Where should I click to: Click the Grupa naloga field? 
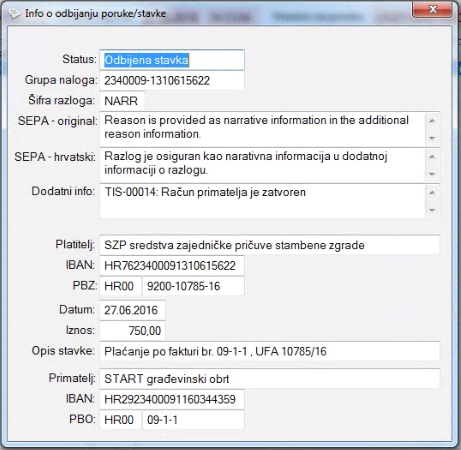tap(172, 80)
